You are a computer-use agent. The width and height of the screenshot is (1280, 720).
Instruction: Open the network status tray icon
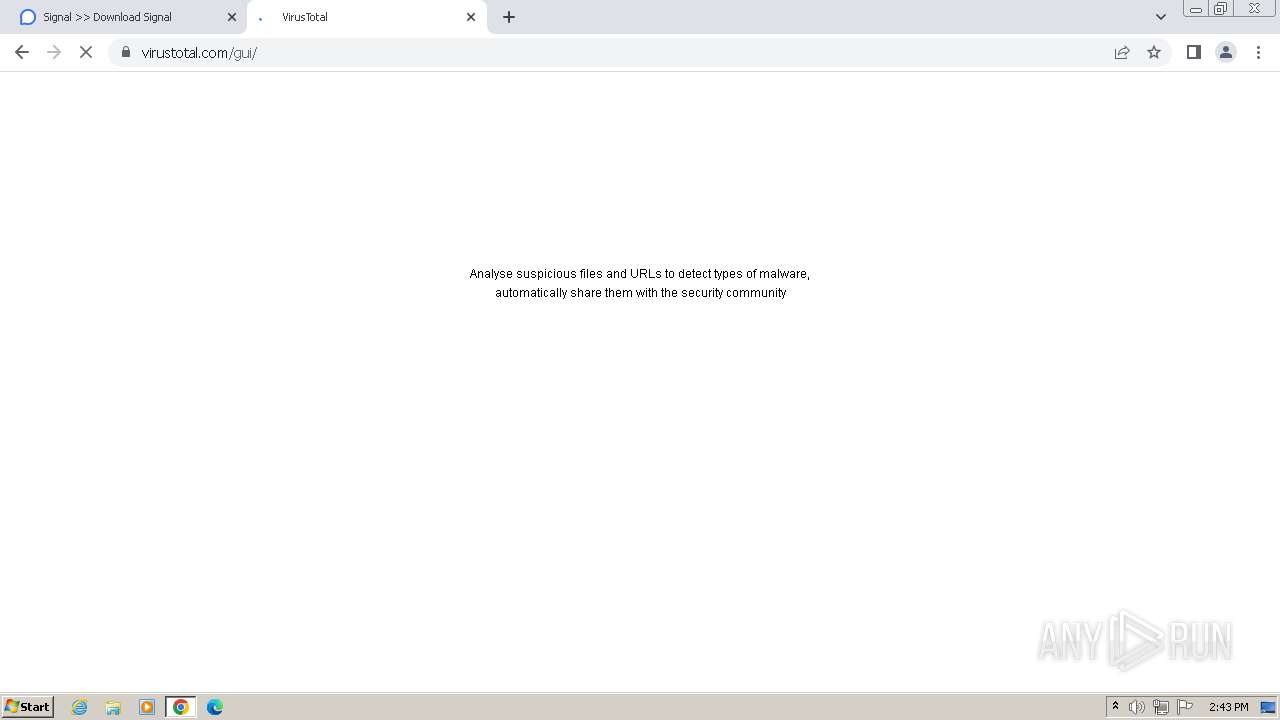1161,707
